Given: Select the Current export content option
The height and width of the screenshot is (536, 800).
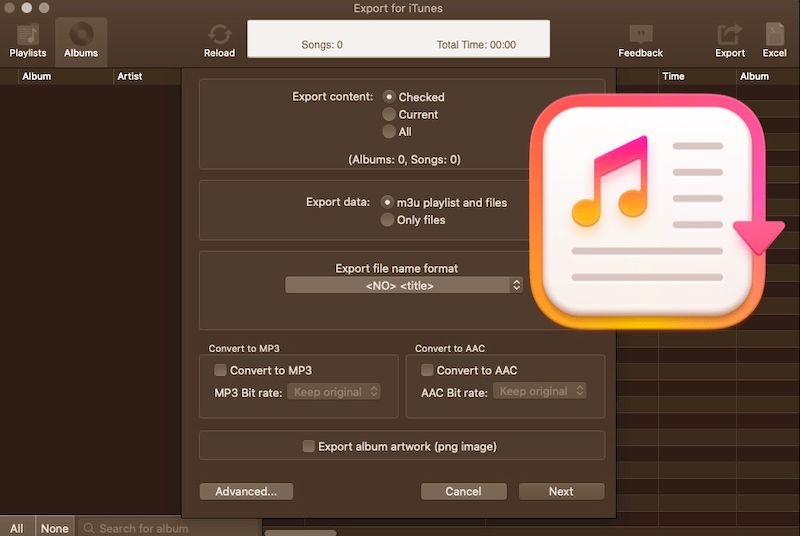Looking at the screenshot, I should [x=389, y=114].
